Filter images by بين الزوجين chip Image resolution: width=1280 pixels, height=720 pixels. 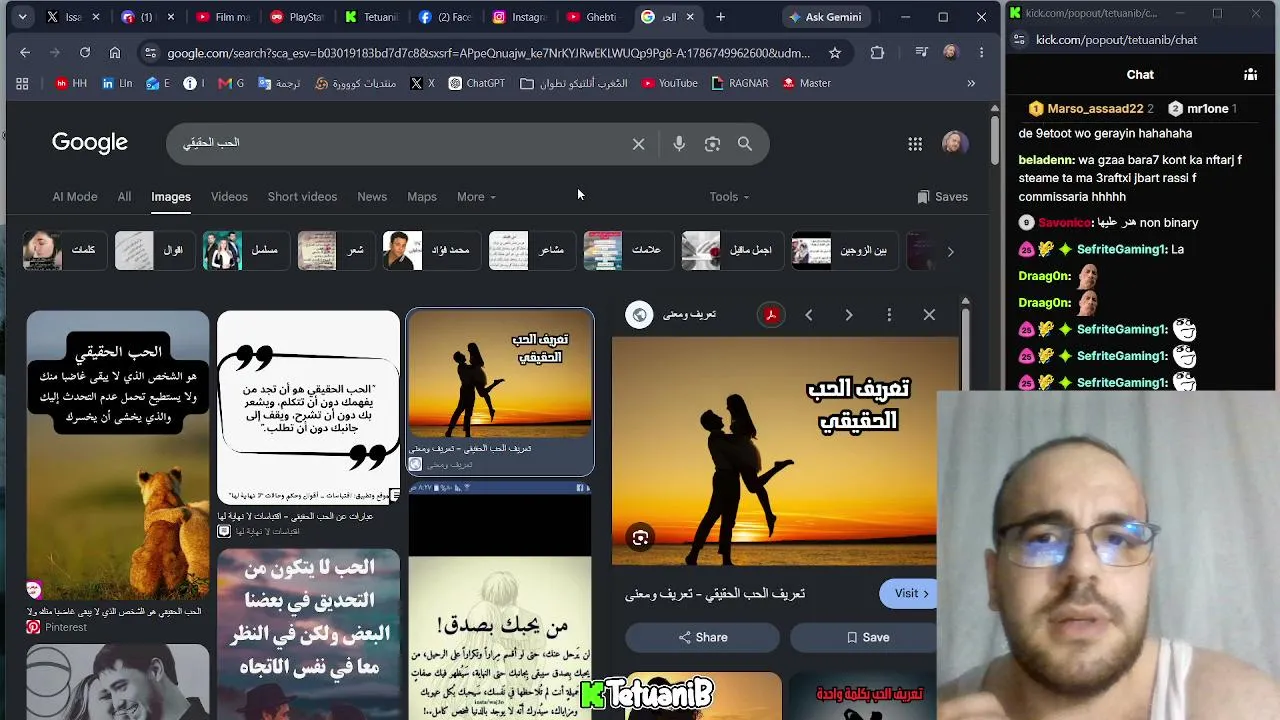pyautogui.click(x=845, y=250)
